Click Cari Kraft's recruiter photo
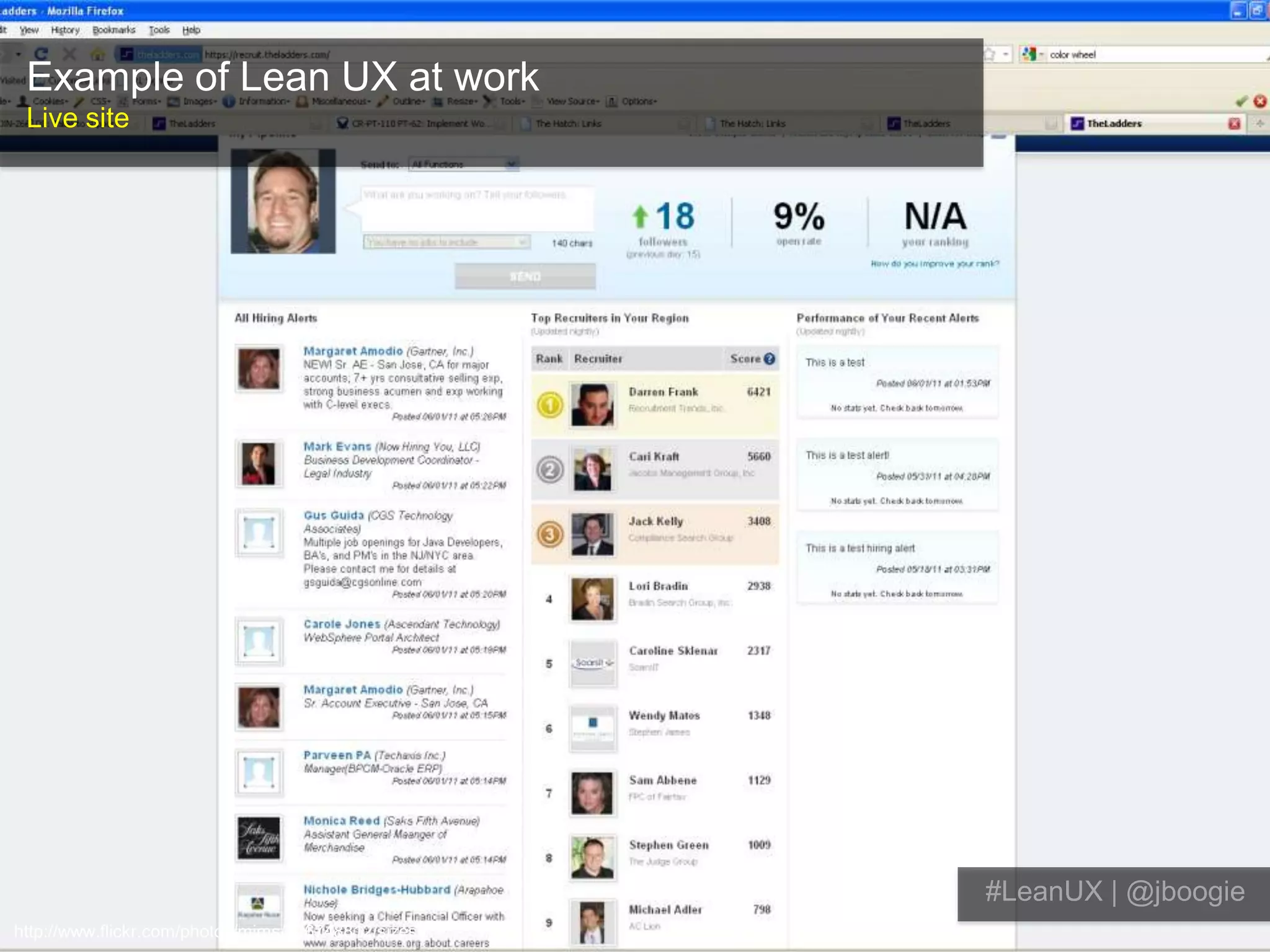 pos(593,469)
